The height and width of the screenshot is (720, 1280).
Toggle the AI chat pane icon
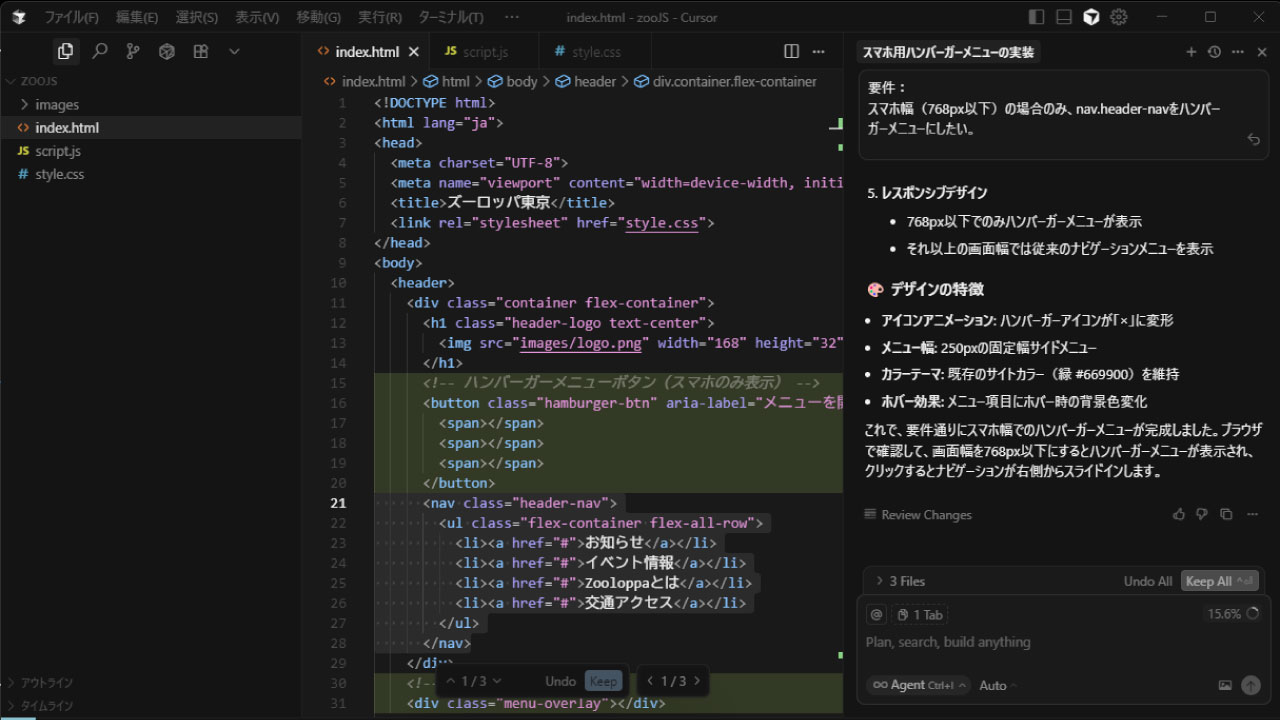tap(1091, 17)
